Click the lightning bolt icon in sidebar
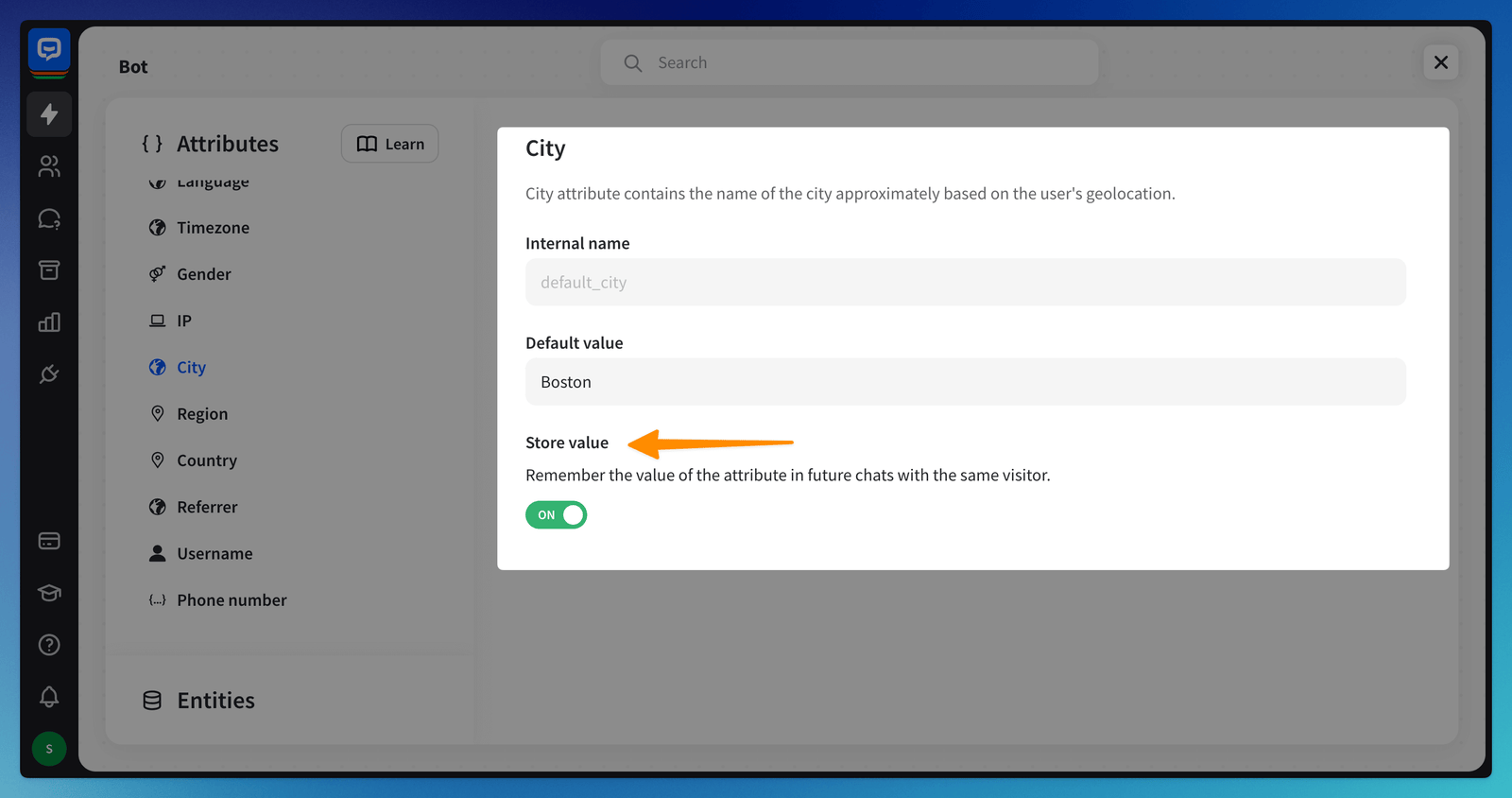This screenshot has width=1512, height=798. [49, 114]
